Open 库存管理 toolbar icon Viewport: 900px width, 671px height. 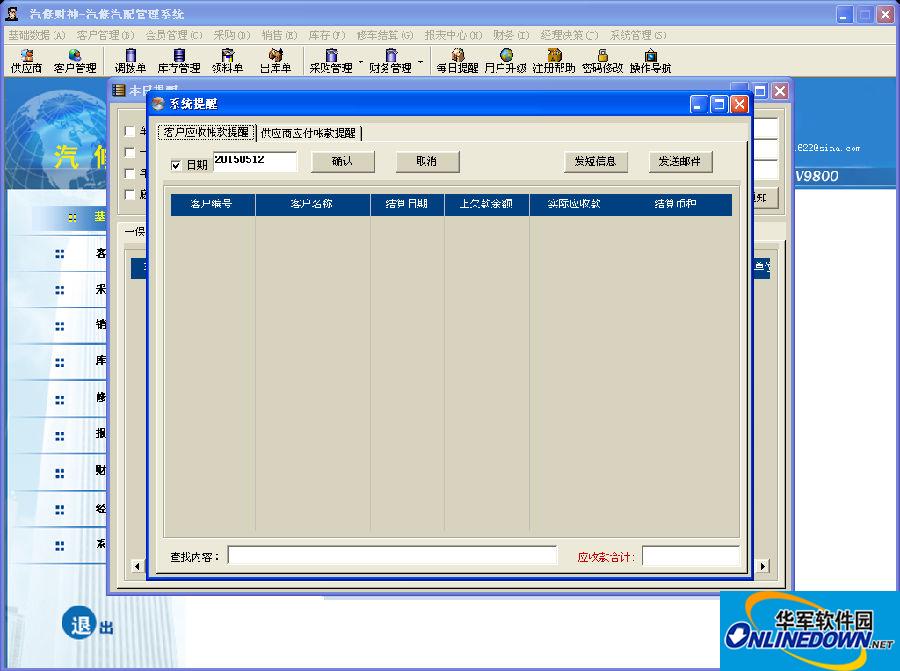pyautogui.click(x=179, y=61)
